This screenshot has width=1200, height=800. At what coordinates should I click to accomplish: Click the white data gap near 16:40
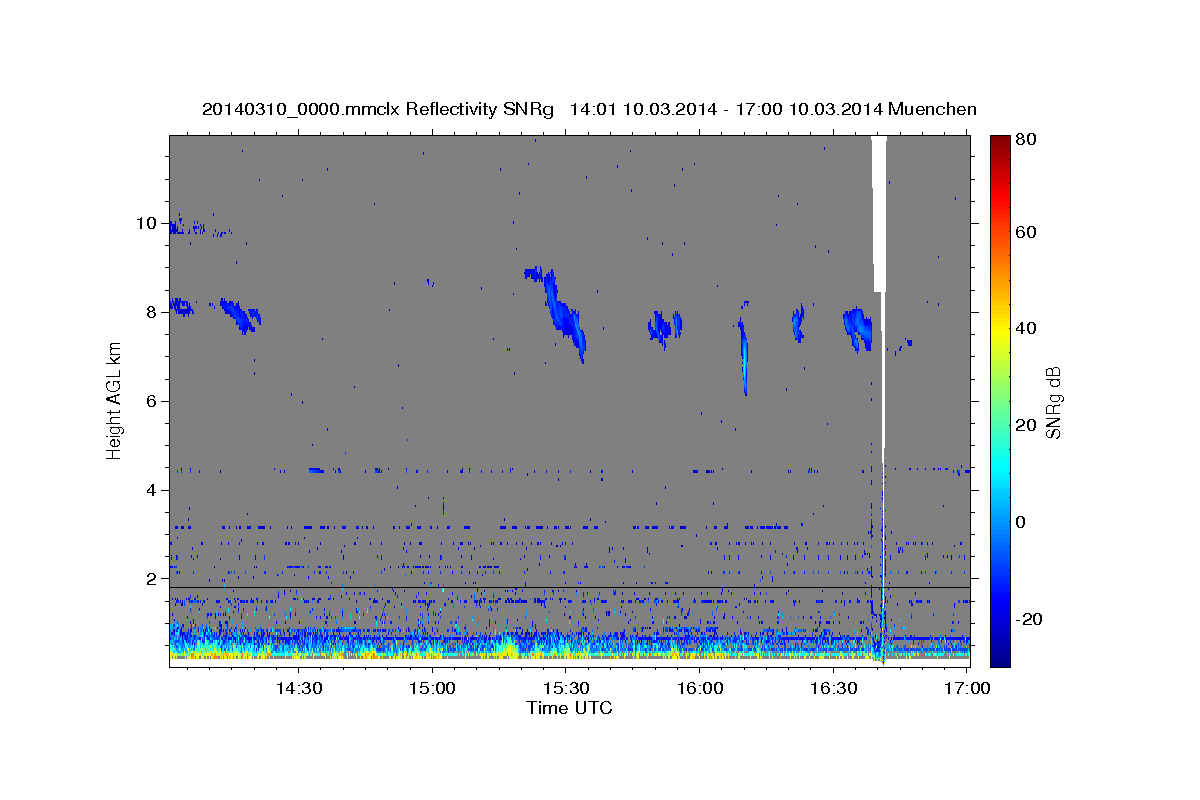click(879, 214)
